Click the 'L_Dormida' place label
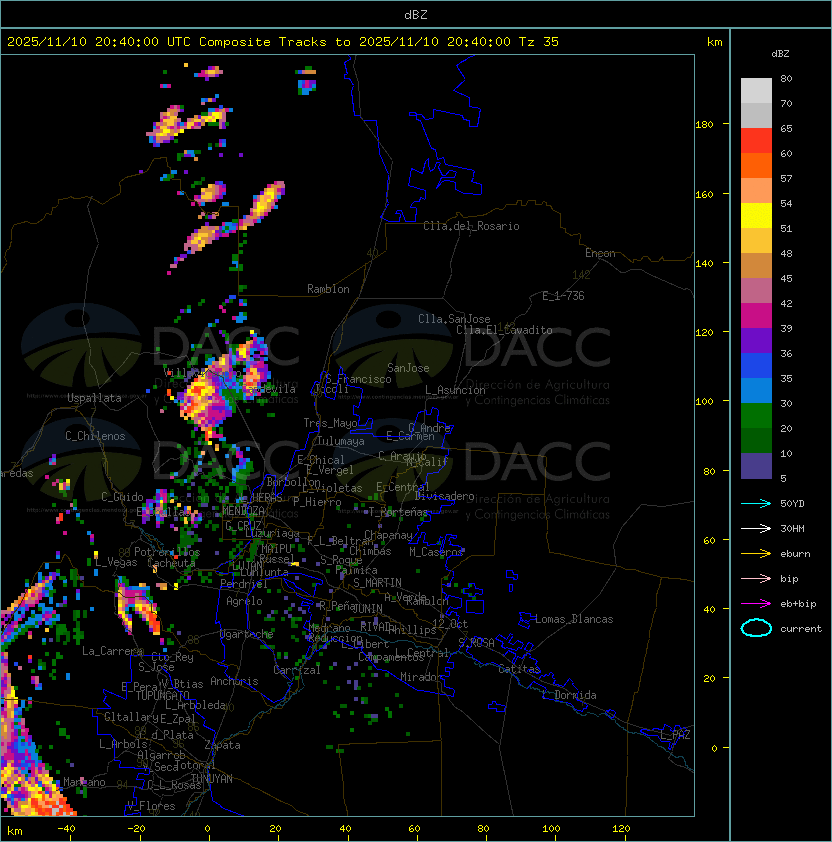The height and width of the screenshot is (842, 832). [569, 695]
